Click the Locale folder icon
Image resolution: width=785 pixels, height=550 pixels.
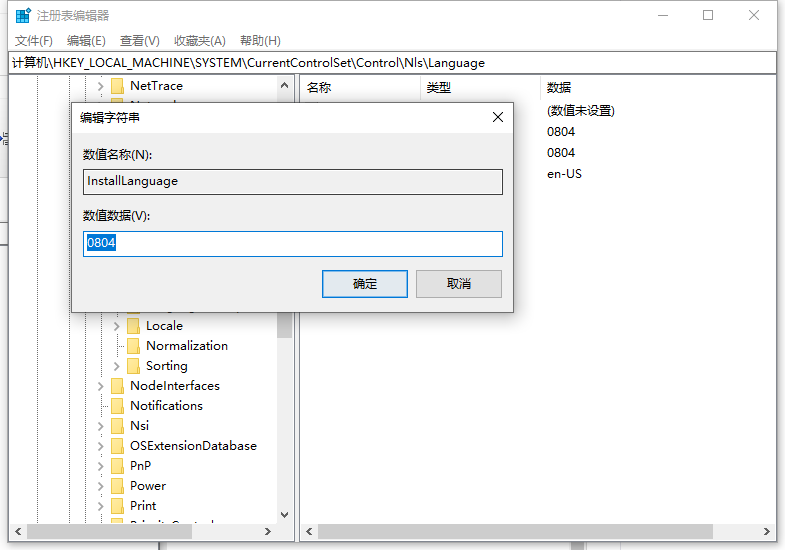click(133, 326)
